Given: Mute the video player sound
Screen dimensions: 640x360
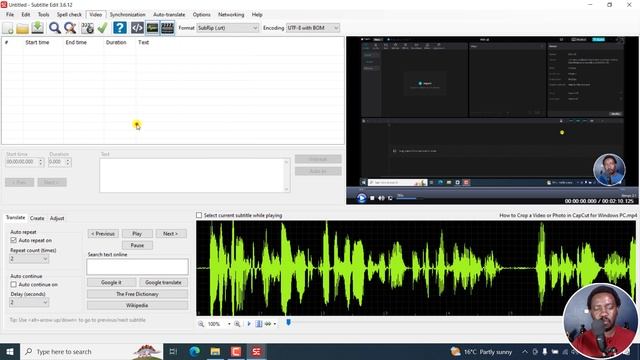Looking at the screenshot, I should 381,198.
